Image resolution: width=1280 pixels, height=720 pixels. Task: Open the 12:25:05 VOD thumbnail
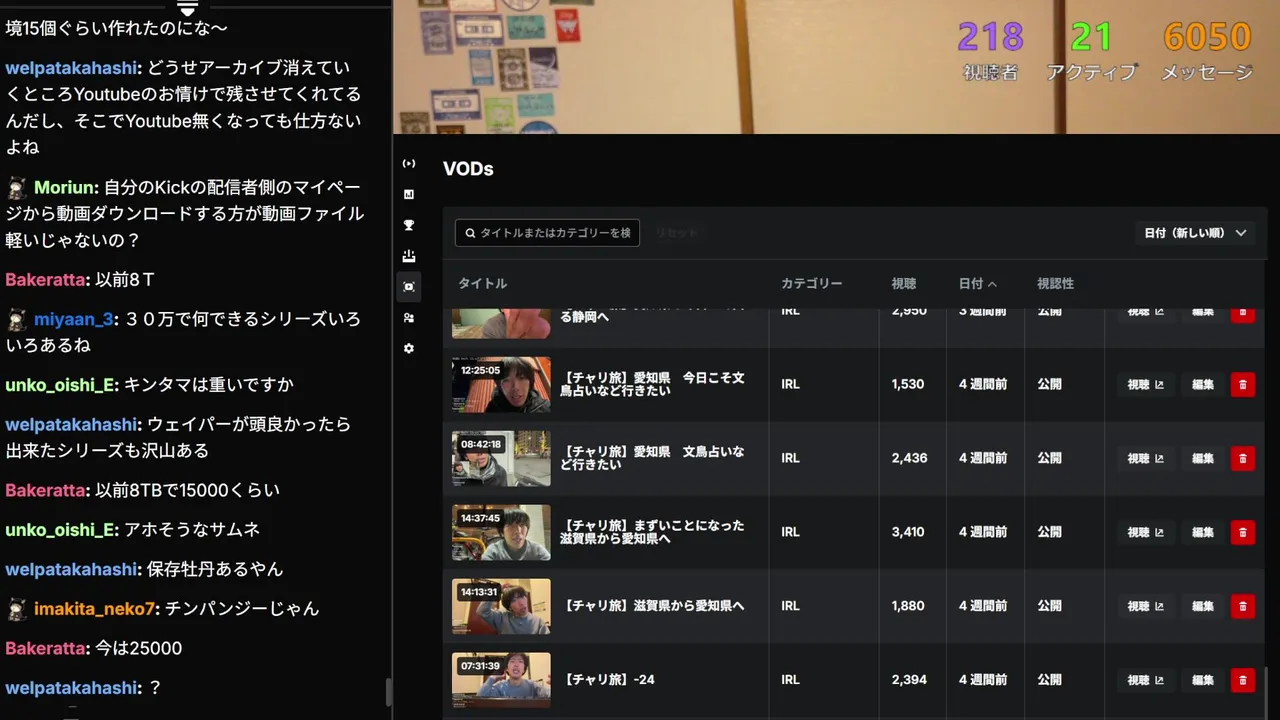coord(501,384)
